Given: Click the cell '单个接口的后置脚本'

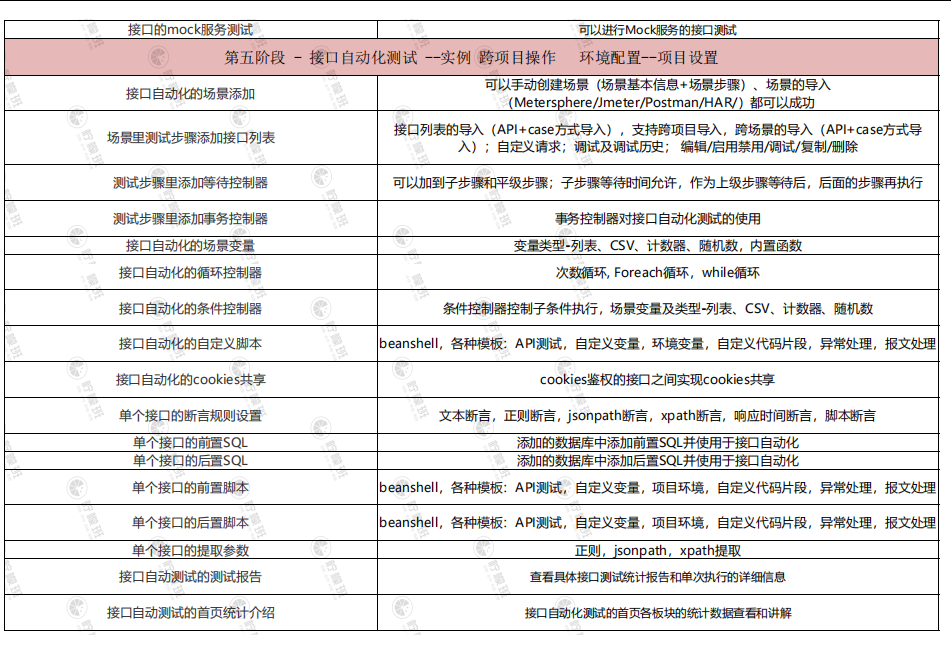Looking at the screenshot, I should point(190,522).
